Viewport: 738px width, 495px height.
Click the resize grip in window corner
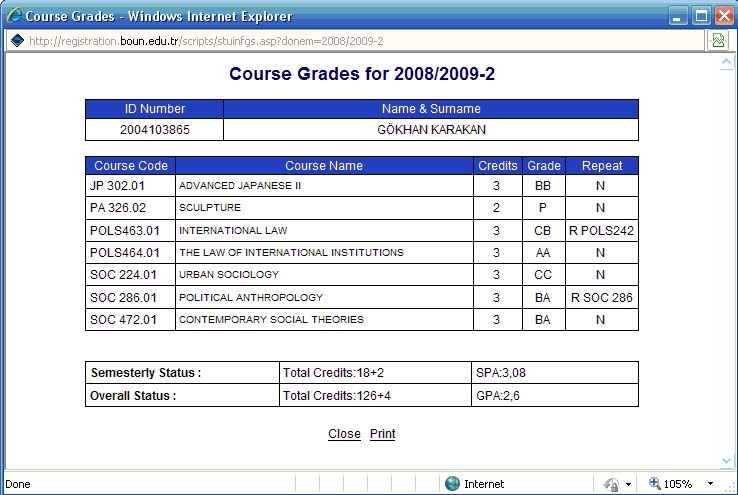click(x=729, y=486)
